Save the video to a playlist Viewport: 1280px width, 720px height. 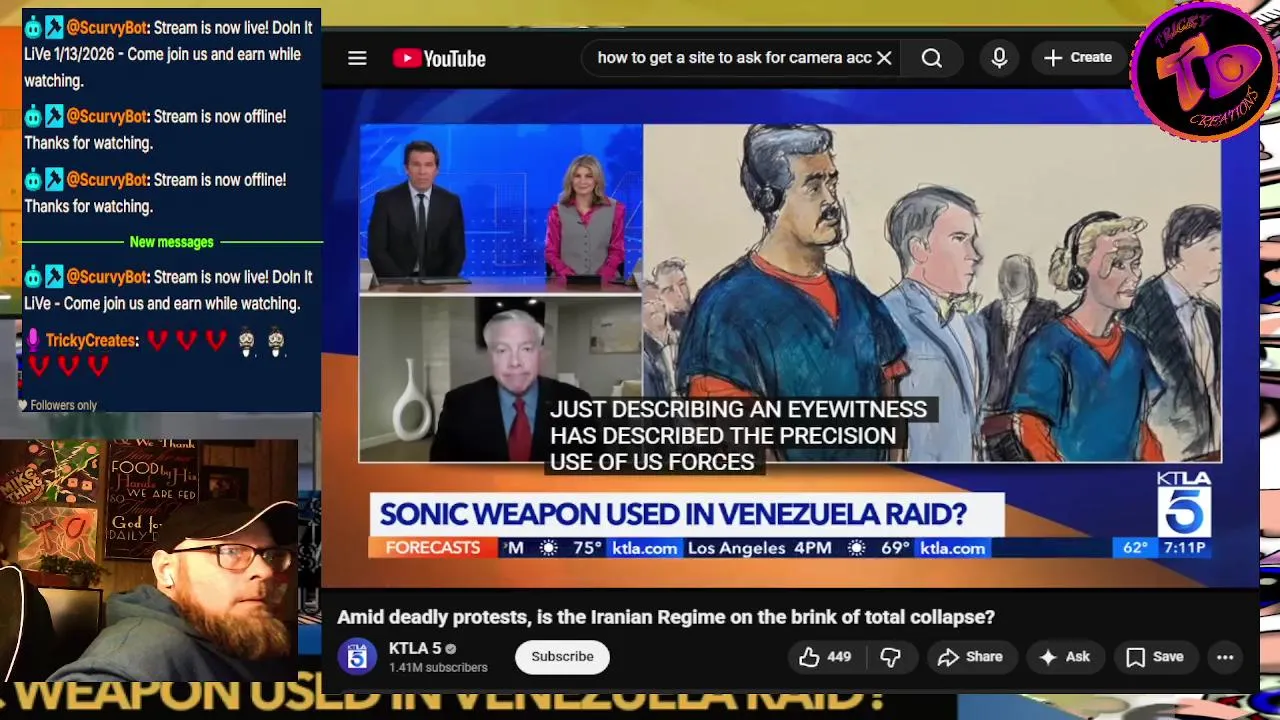(1154, 657)
